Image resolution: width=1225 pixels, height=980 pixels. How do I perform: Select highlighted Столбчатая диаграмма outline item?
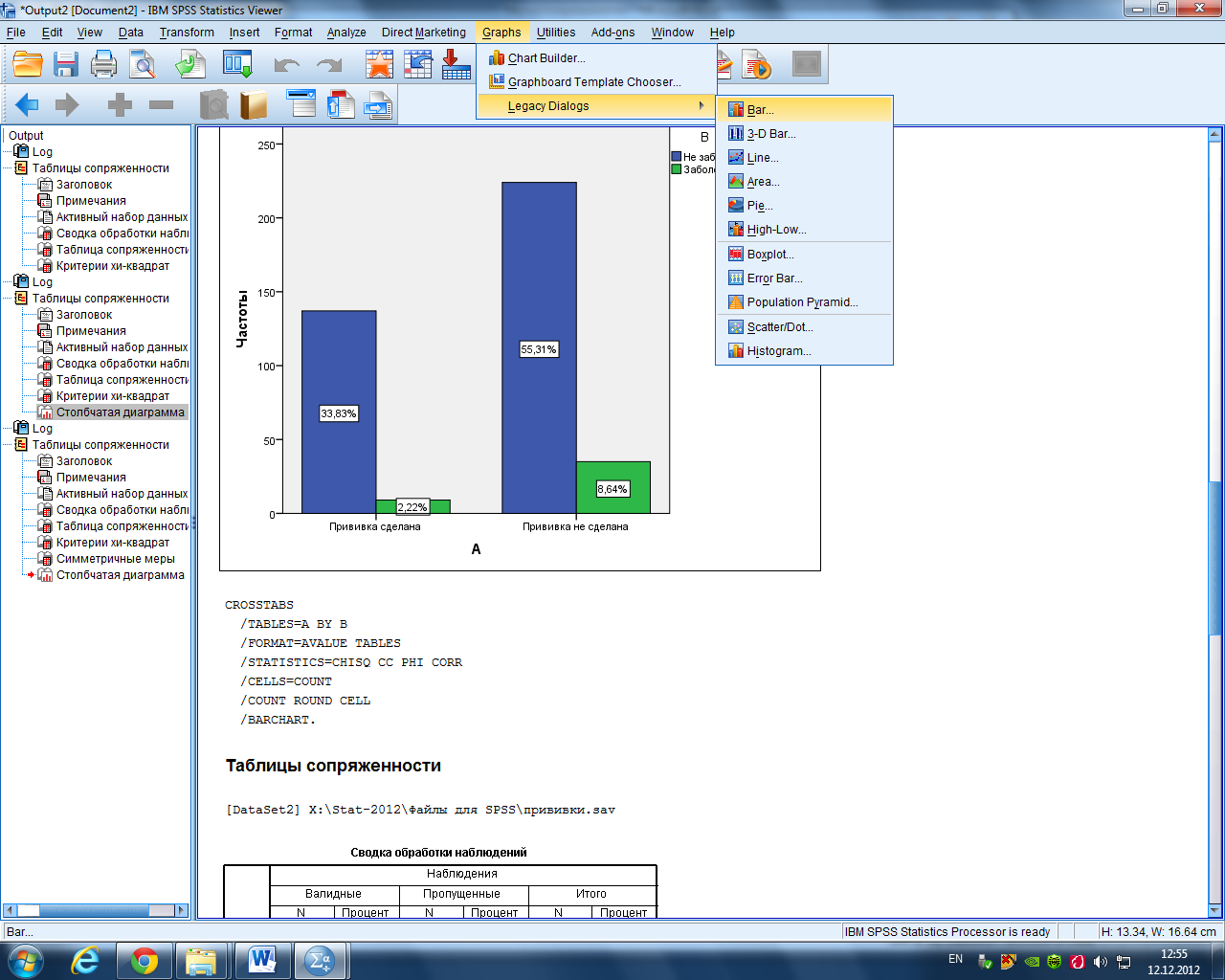(x=121, y=412)
